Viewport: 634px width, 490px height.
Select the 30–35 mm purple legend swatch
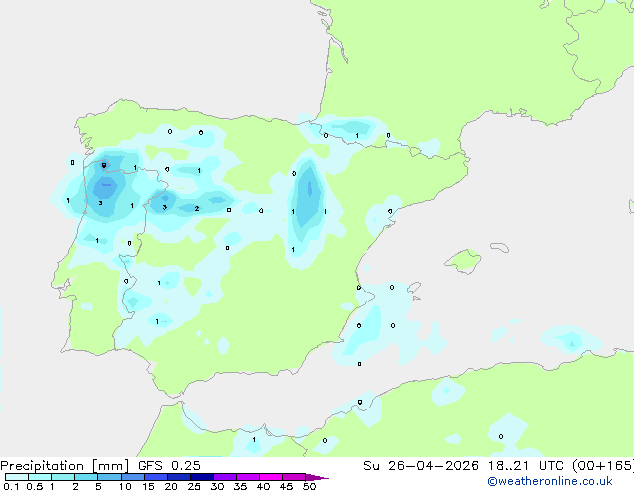tap(225, 477)
